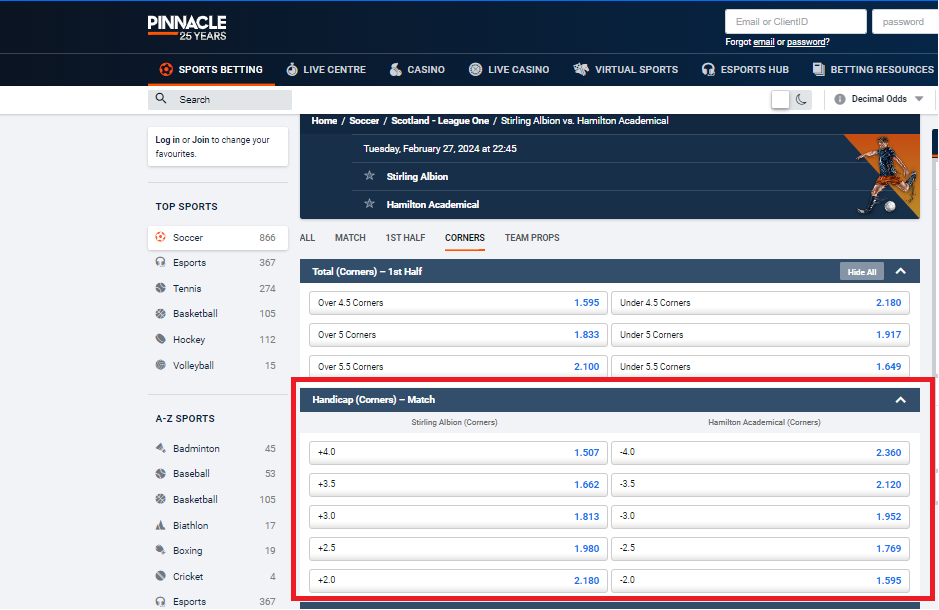Click the Live Casino roulette icon

475,69
